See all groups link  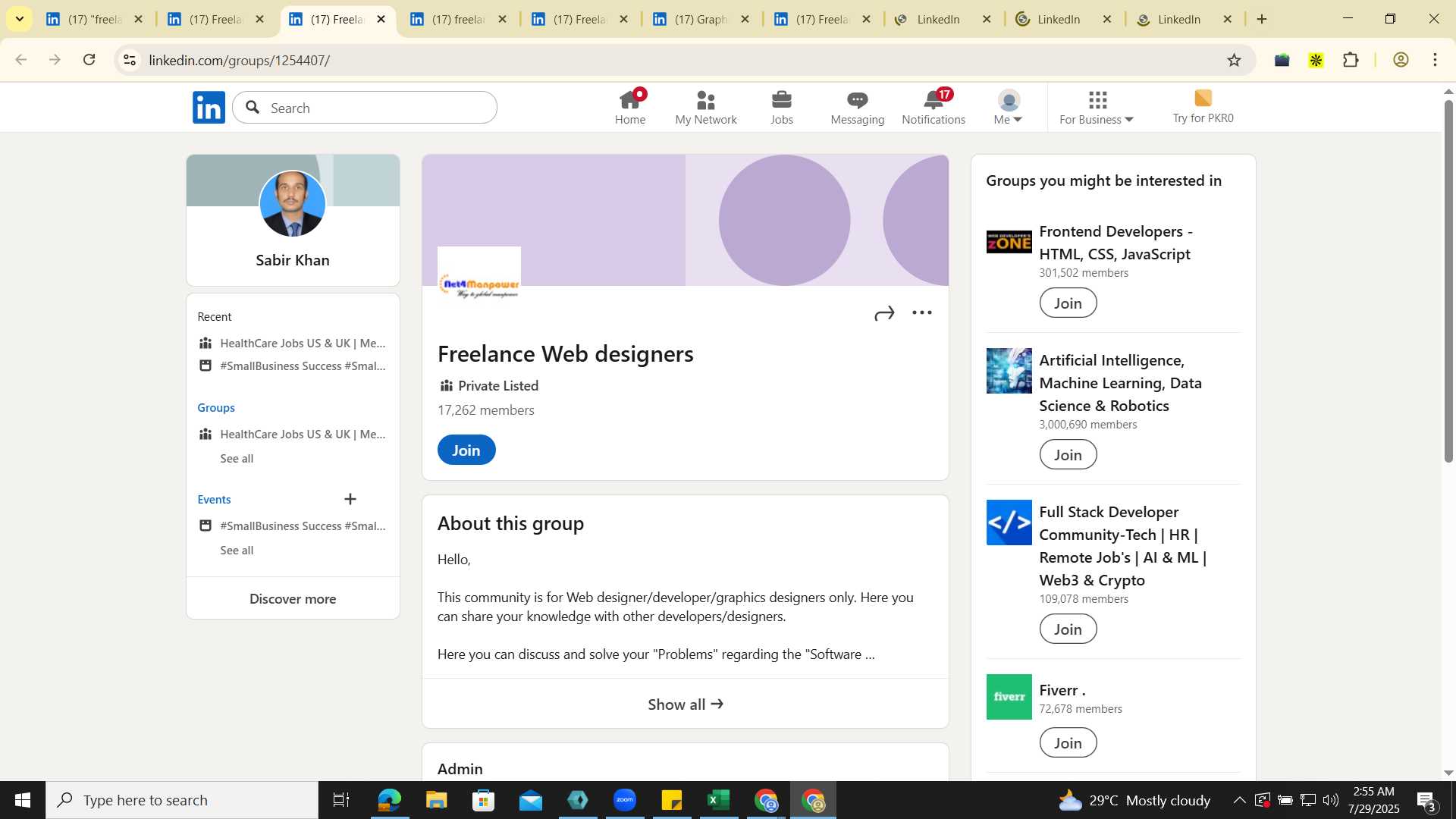tap(237, 458)
